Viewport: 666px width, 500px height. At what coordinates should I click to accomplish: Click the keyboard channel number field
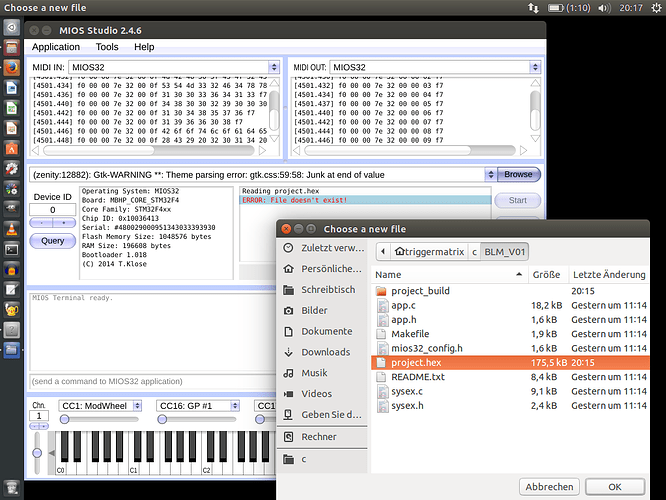click(39, 416)
